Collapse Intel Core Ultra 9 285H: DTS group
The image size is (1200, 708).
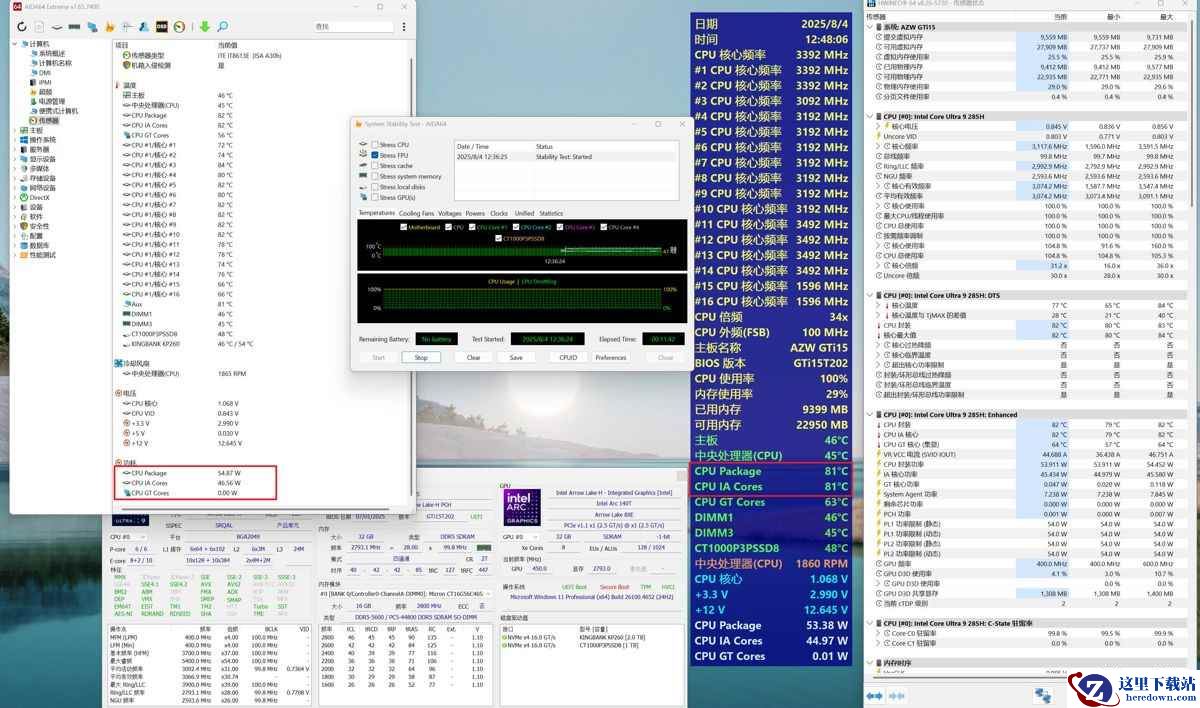pos(870,296)
